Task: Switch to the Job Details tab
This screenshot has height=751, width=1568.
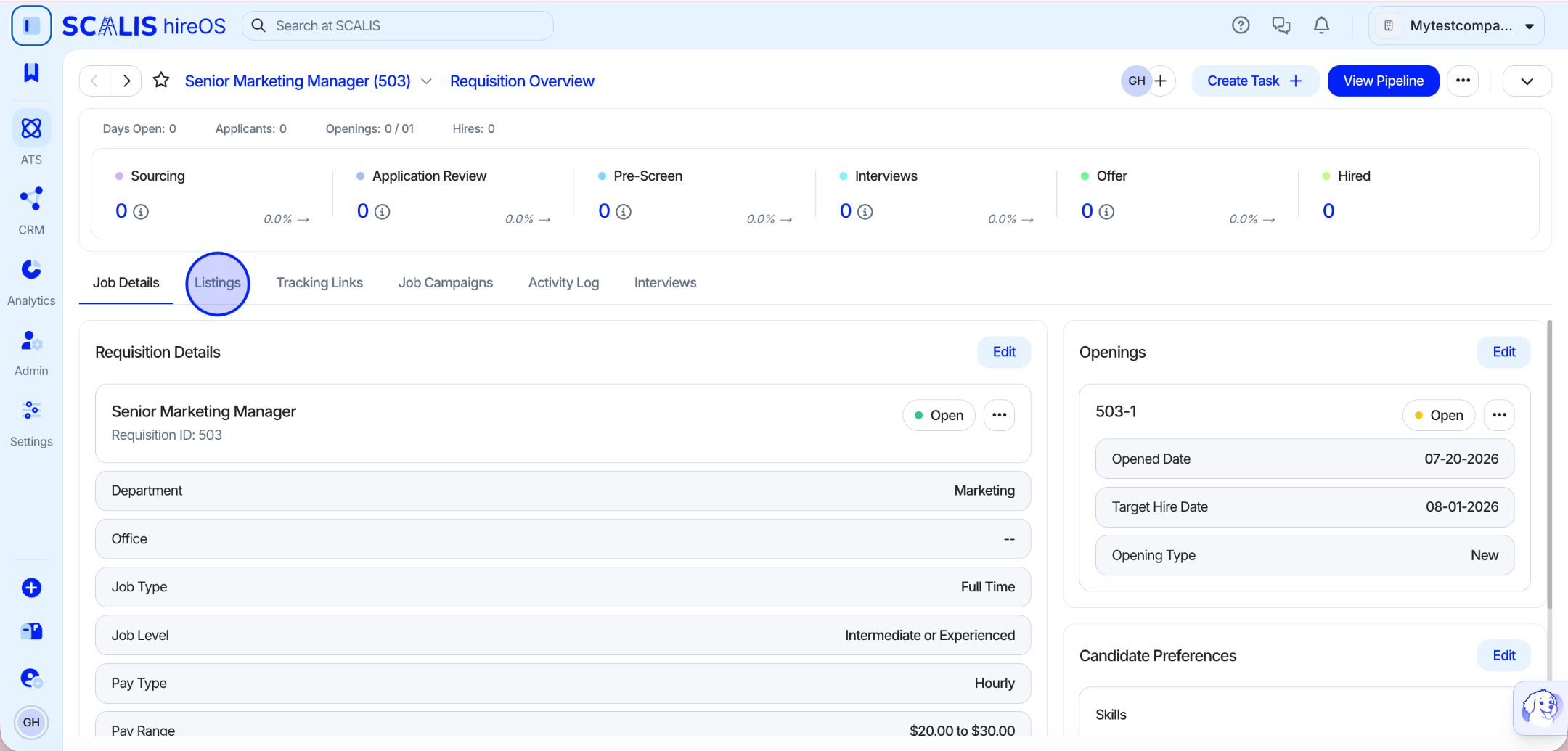Action: coord(126,282)
